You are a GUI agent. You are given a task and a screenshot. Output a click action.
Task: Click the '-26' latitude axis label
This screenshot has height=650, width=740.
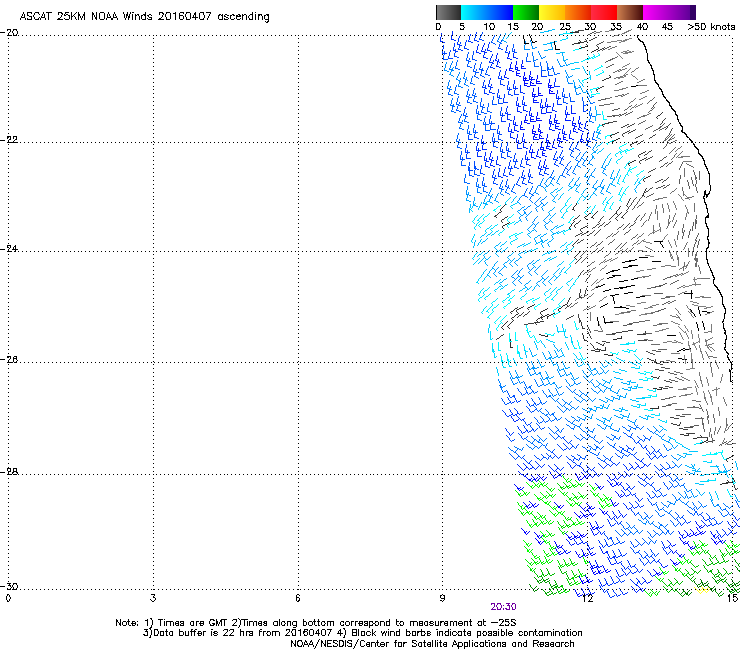click(9, 360)
